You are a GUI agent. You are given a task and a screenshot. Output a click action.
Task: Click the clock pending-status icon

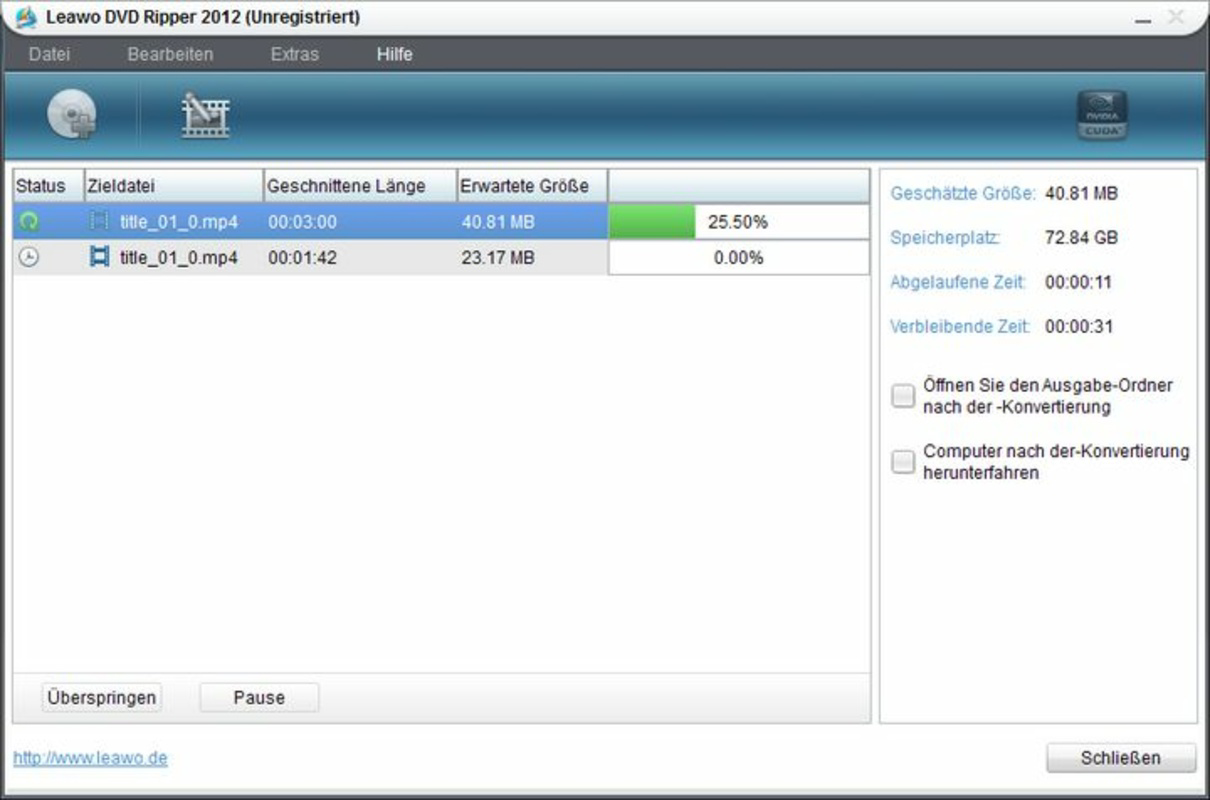point(31,258)
